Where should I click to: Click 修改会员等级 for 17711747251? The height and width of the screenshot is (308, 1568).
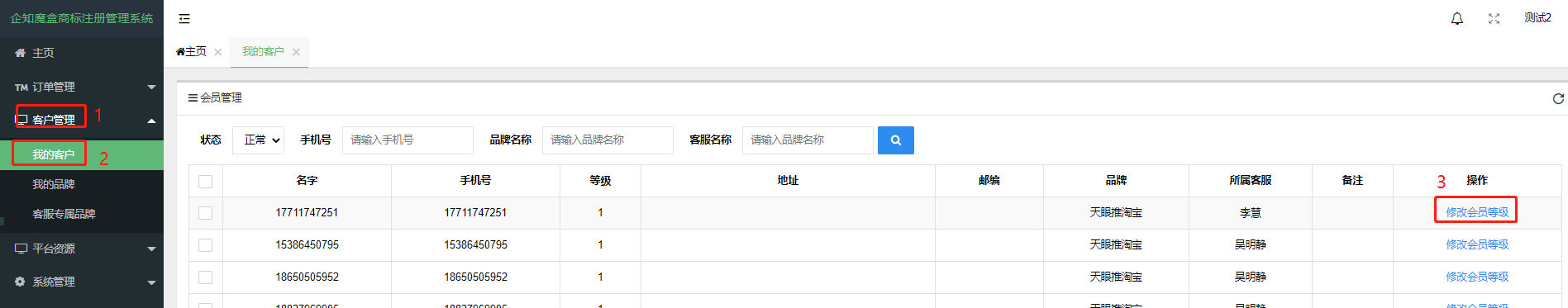[1477, 212]
